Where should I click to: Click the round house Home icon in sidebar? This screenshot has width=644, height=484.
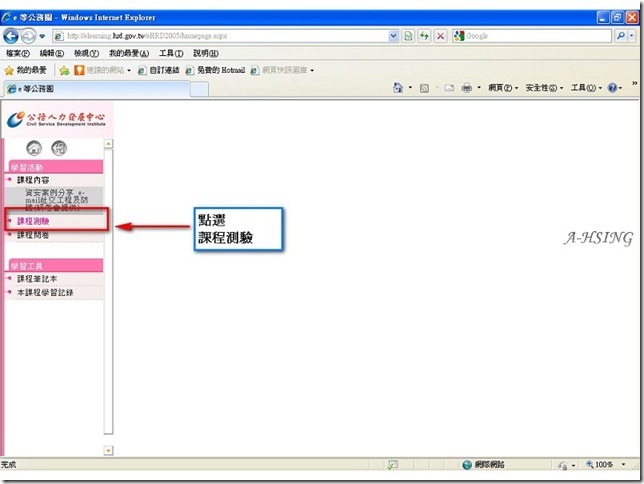click(x=34, y=148)
